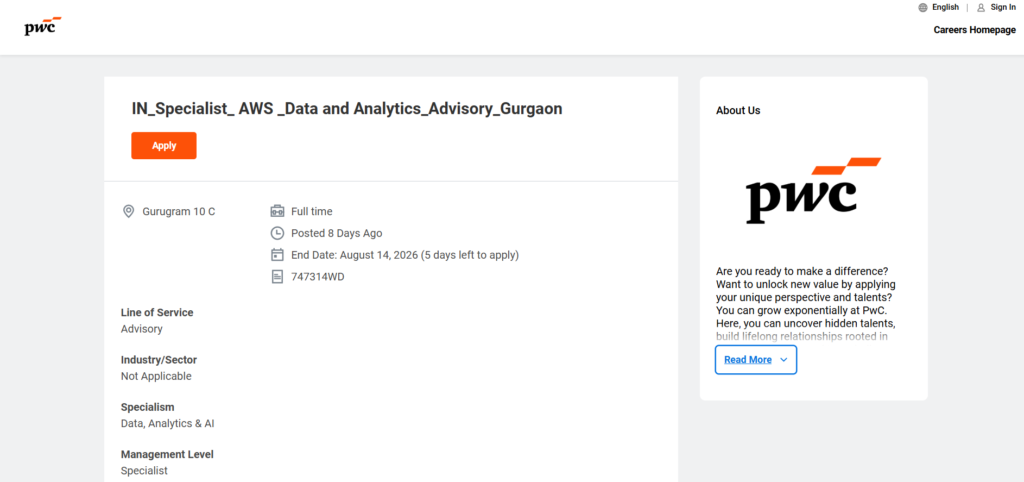
Task: Click the clock icon beside Posted 8 Days Ago
Action: click(x=278, y=233)
